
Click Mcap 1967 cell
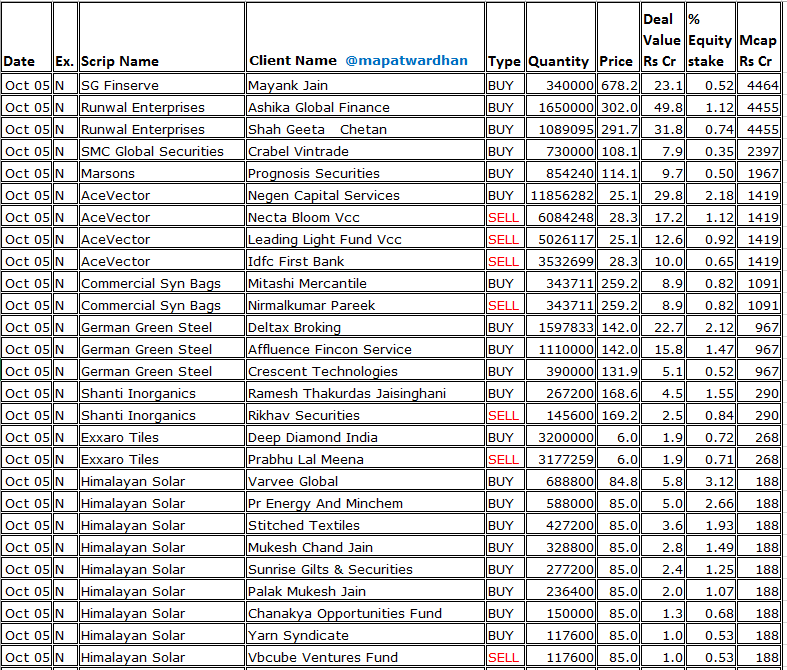coord(758,174)
